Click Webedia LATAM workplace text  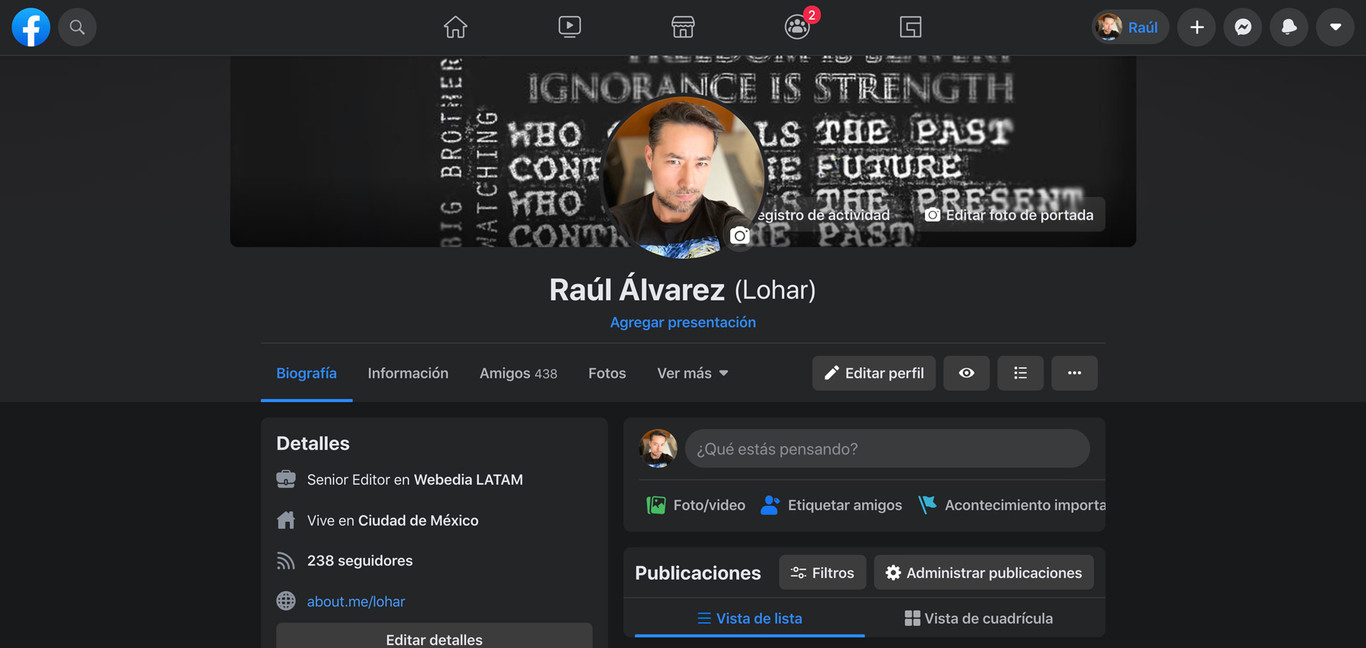[468, 480]
